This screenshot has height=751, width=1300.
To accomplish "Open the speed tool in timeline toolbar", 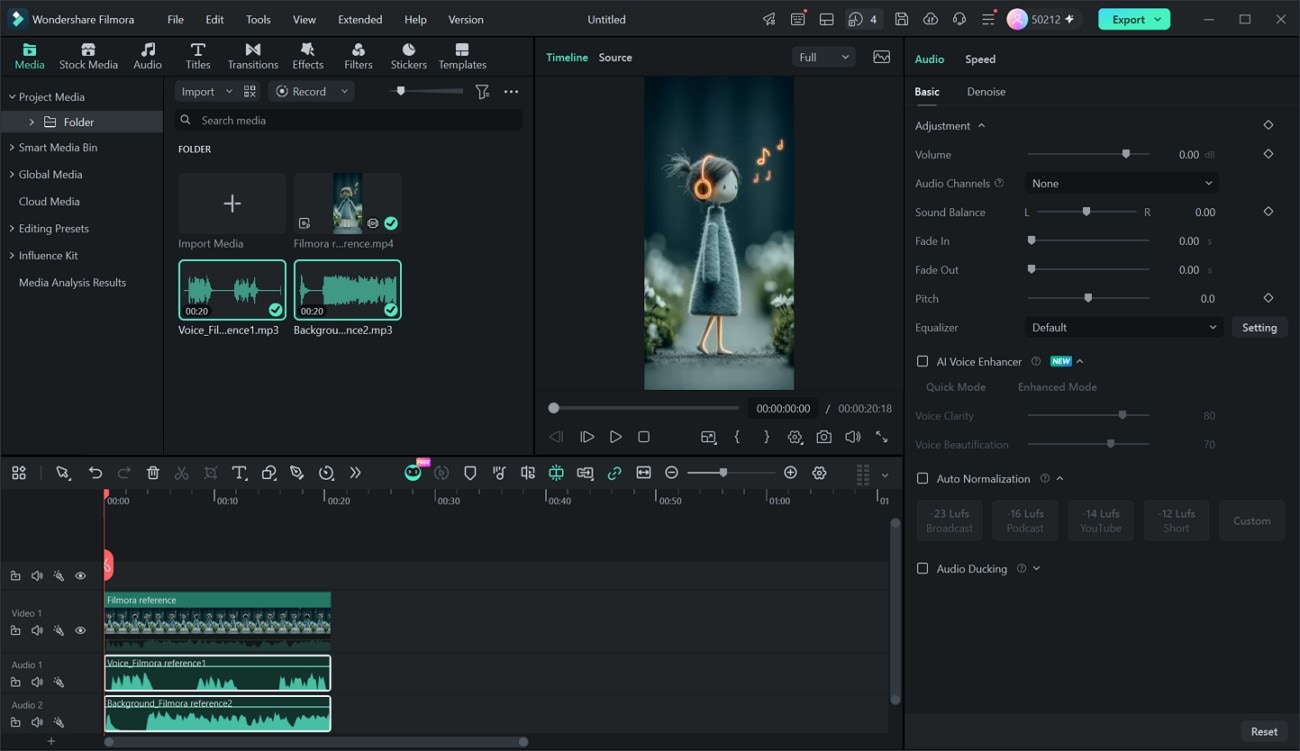I will point(326,473).
